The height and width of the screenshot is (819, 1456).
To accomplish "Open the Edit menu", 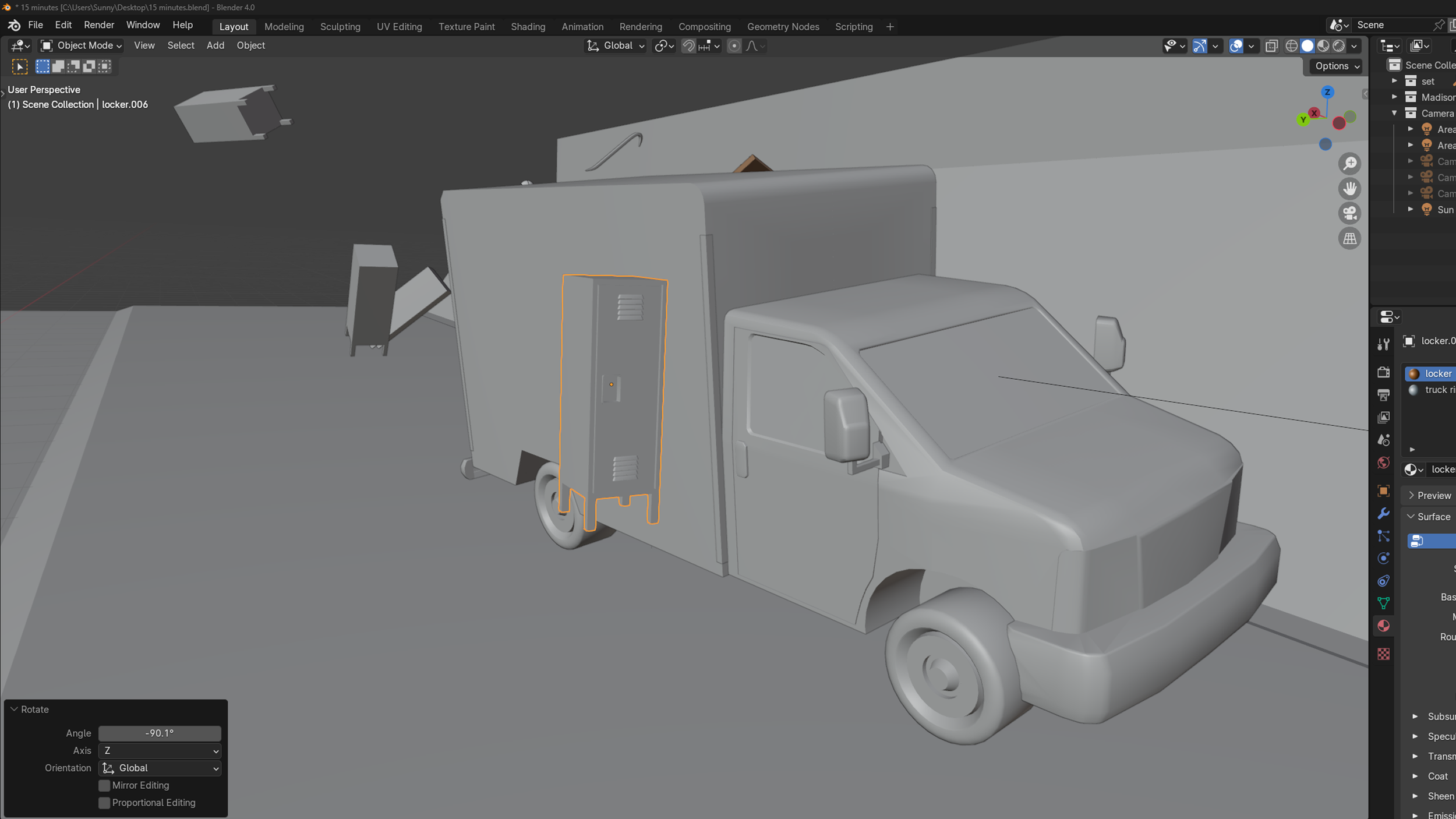I will click(x=63, y=25).
